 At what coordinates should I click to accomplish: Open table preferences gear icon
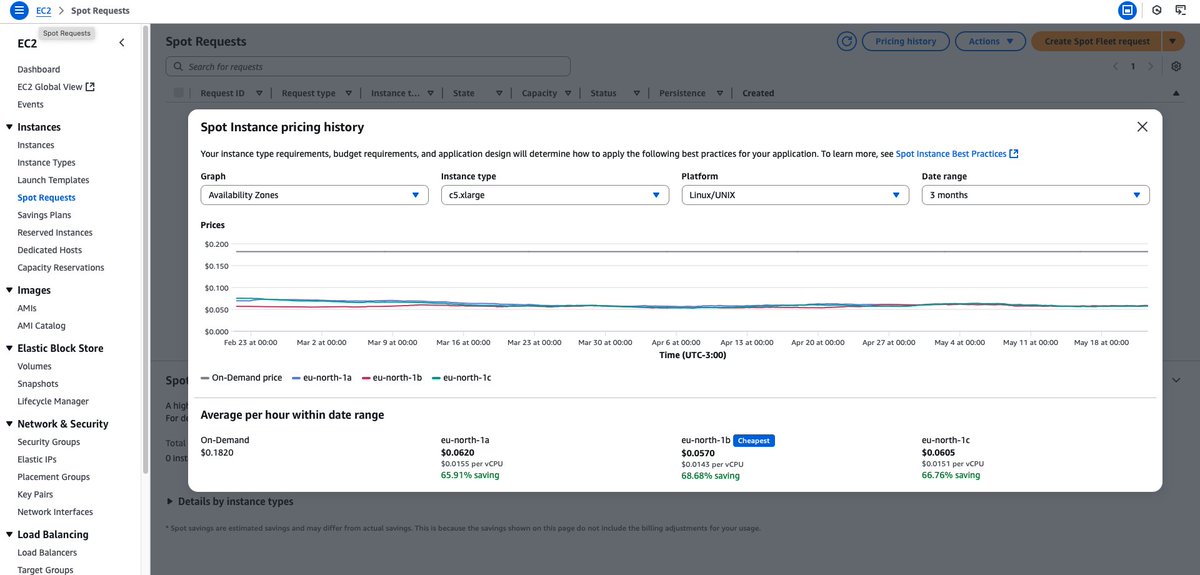click(1177, 66)
